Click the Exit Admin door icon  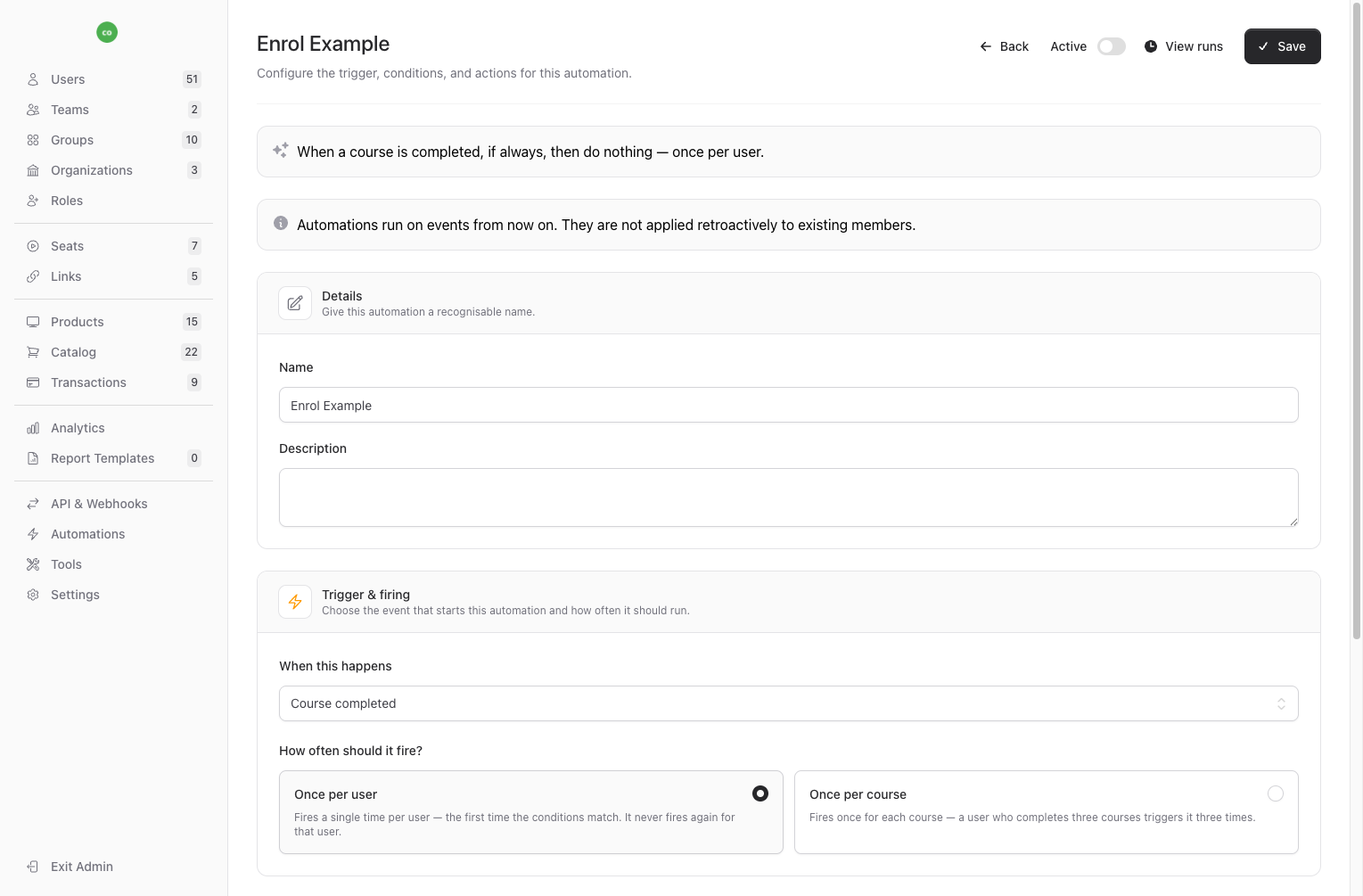coord(33,867)
